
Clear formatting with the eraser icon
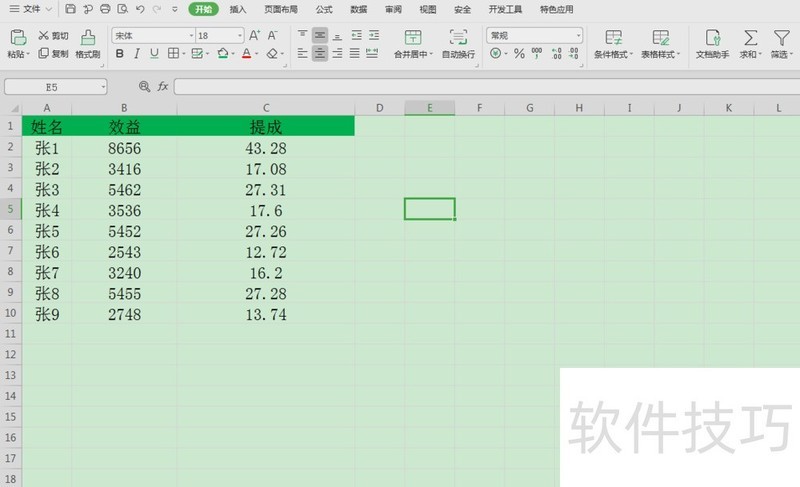click(x=272, y=53)
